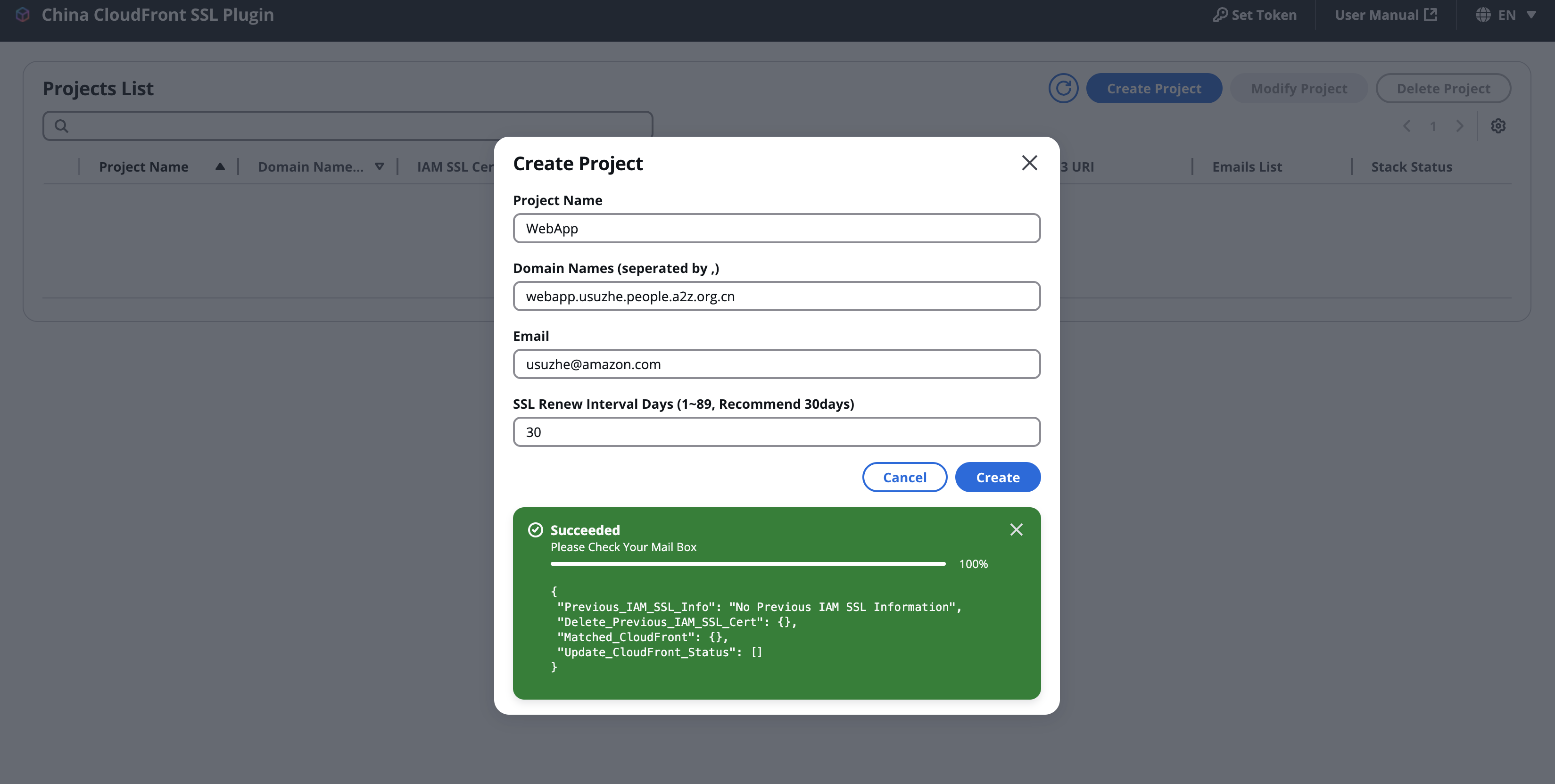Select page number 1
Viewport: 1555px width, 784px height.
[1432, 126]
